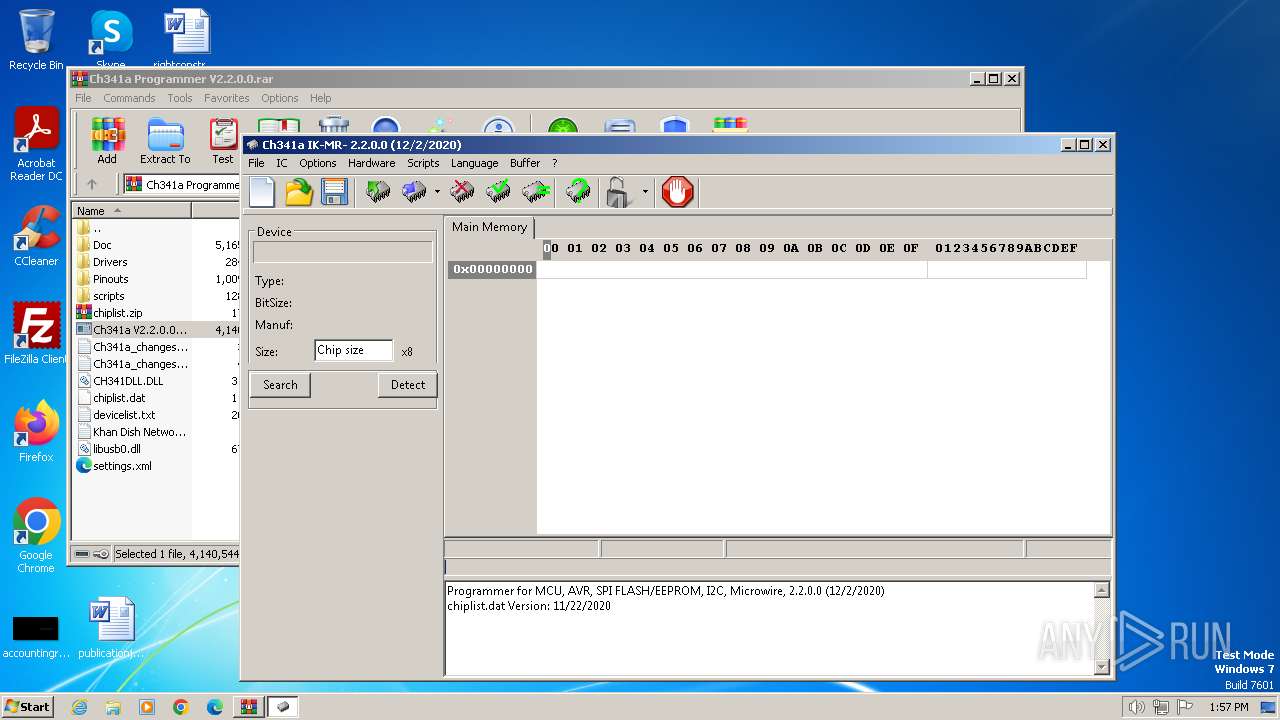
Task: Click WinRAR's Delete trash can icon
Action: (x=333, y=126)
